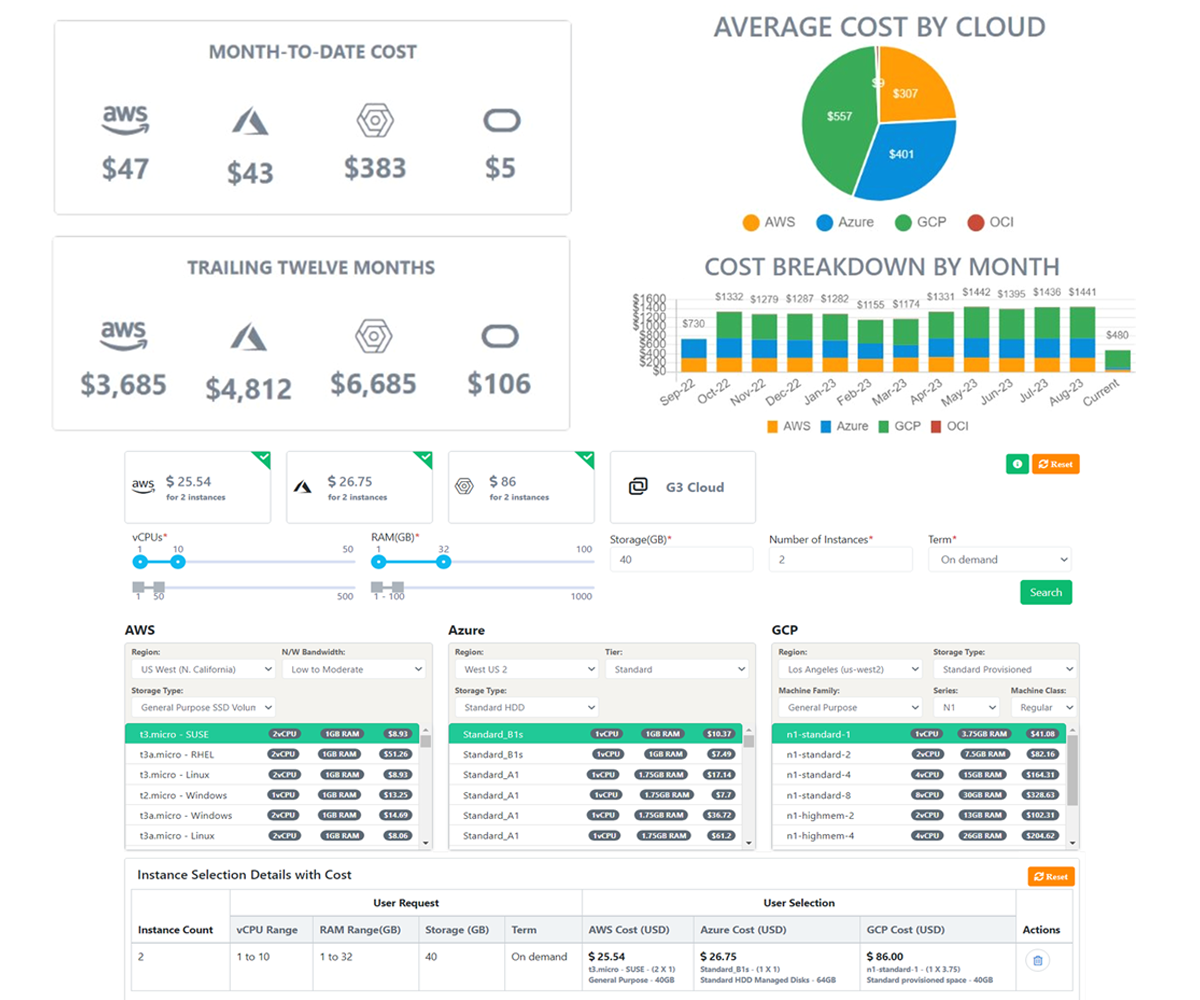Click the OCI oval icon in Trailing Twelve Months
1200x1000 pixels.
(500, 337)
